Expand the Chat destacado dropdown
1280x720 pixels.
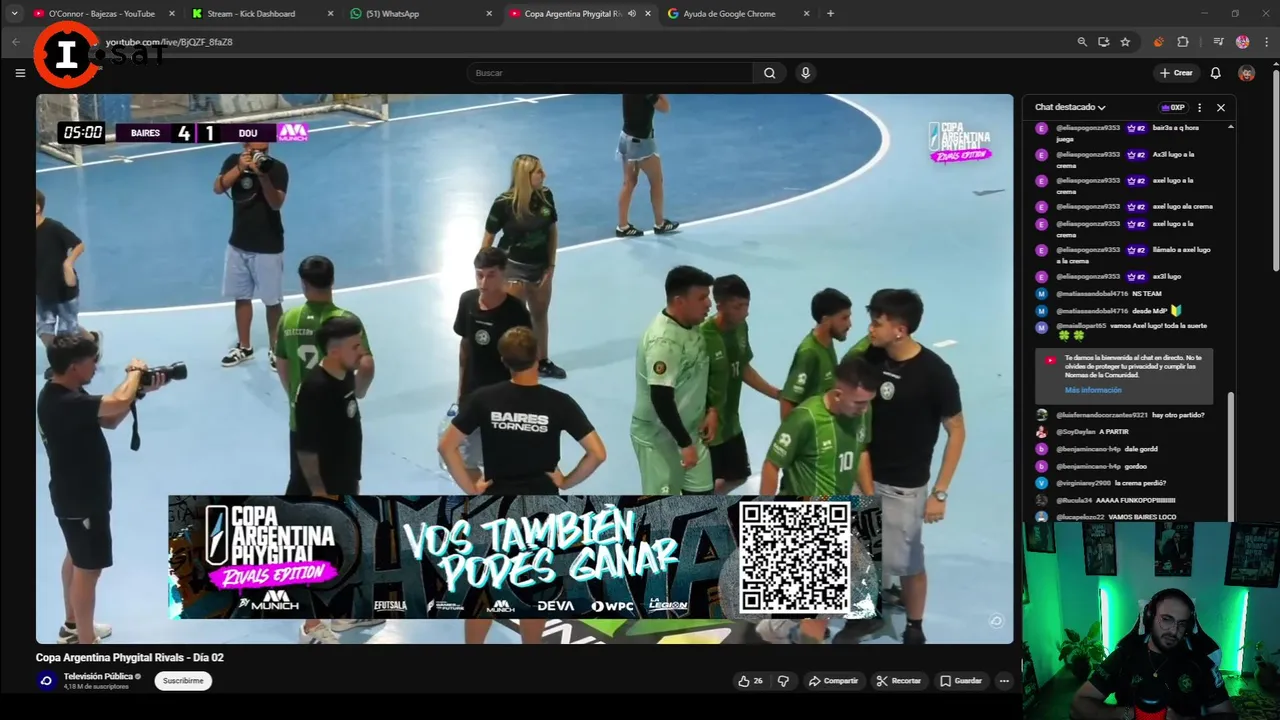click(x=1070, y=107)
